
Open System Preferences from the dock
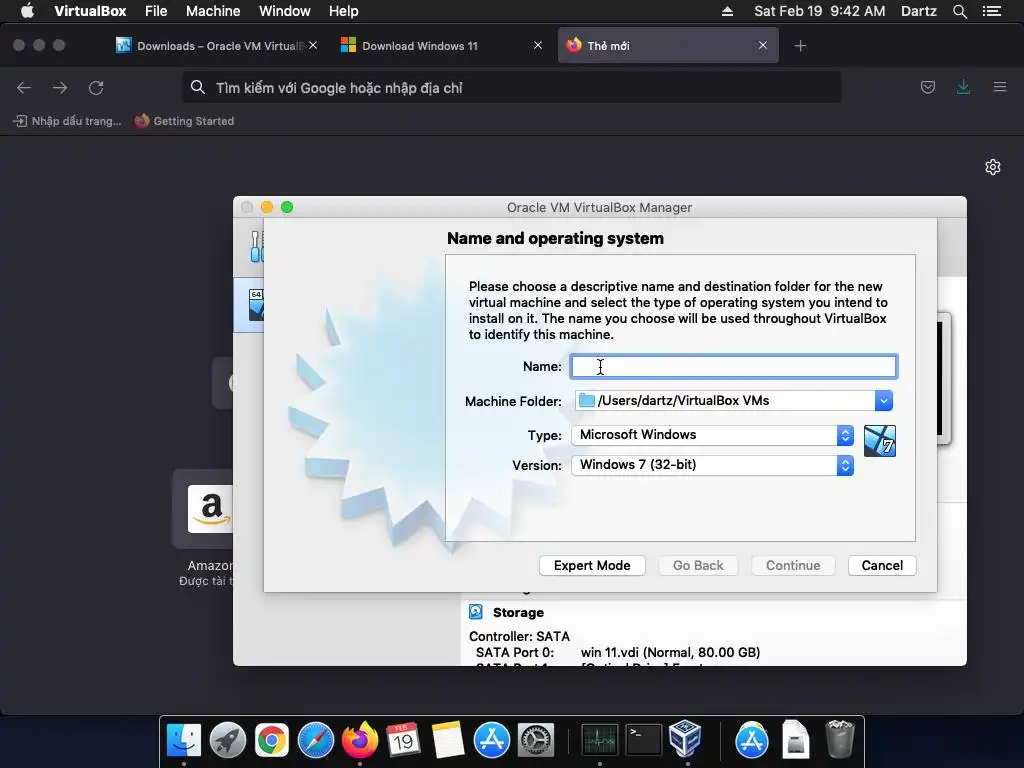536,741
